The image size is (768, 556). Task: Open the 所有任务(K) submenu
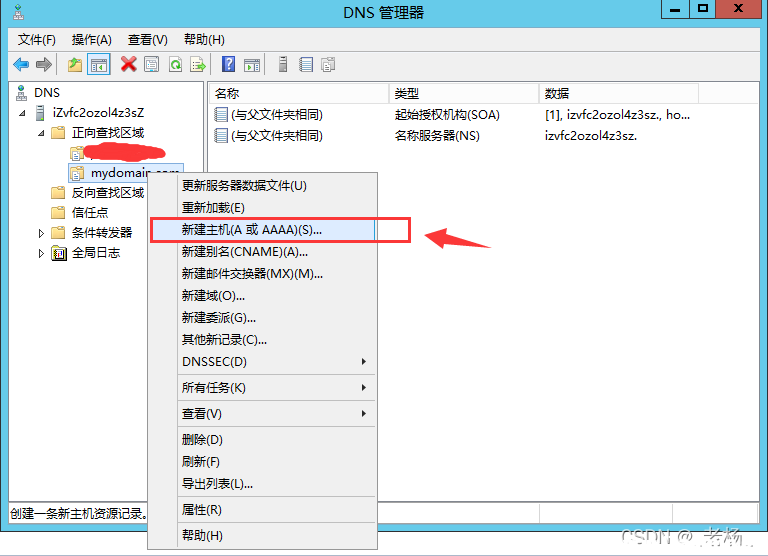tap(276, 387)
